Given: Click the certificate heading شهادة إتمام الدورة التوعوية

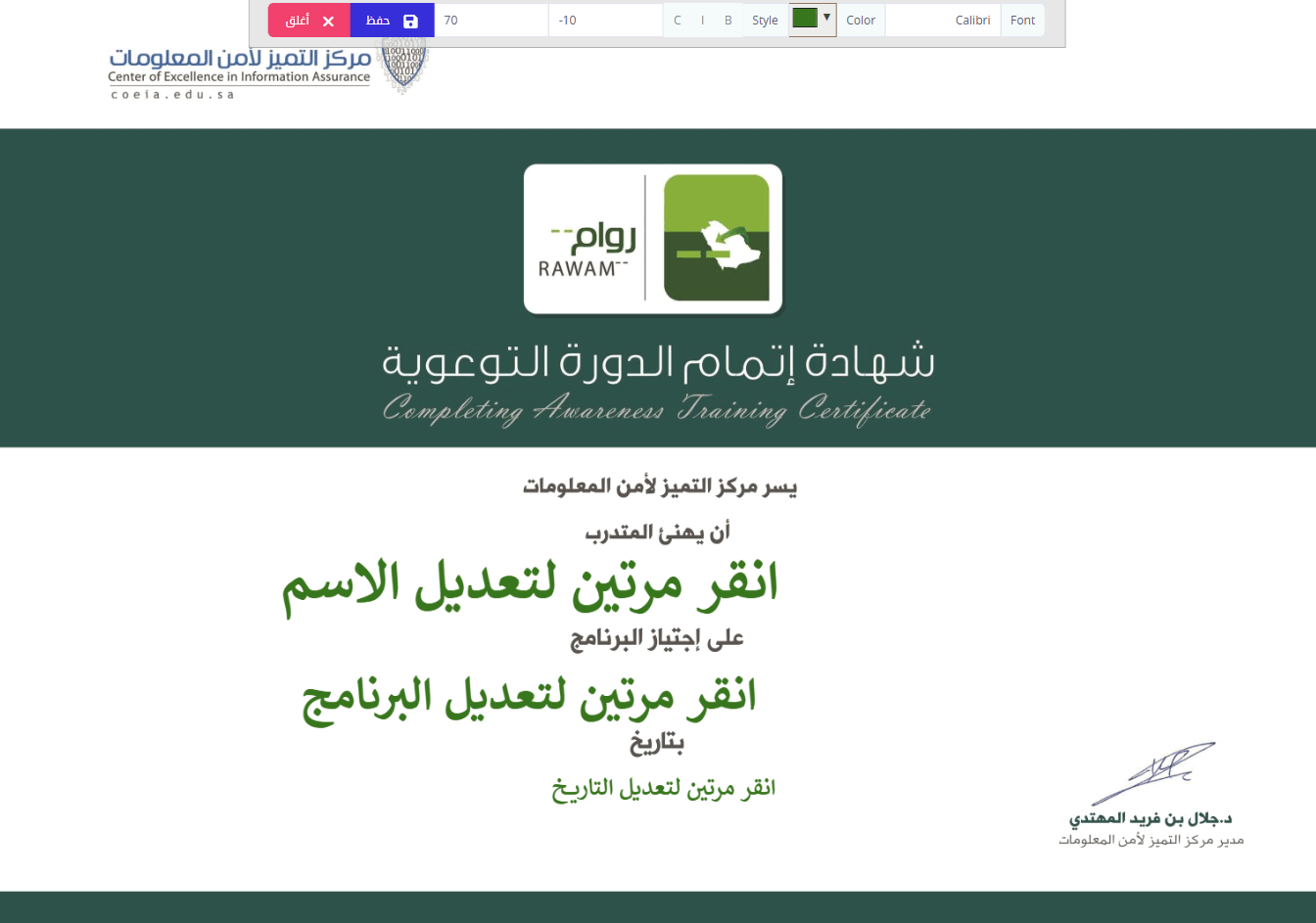Looking at the screenshot, I should coord(656,360).
